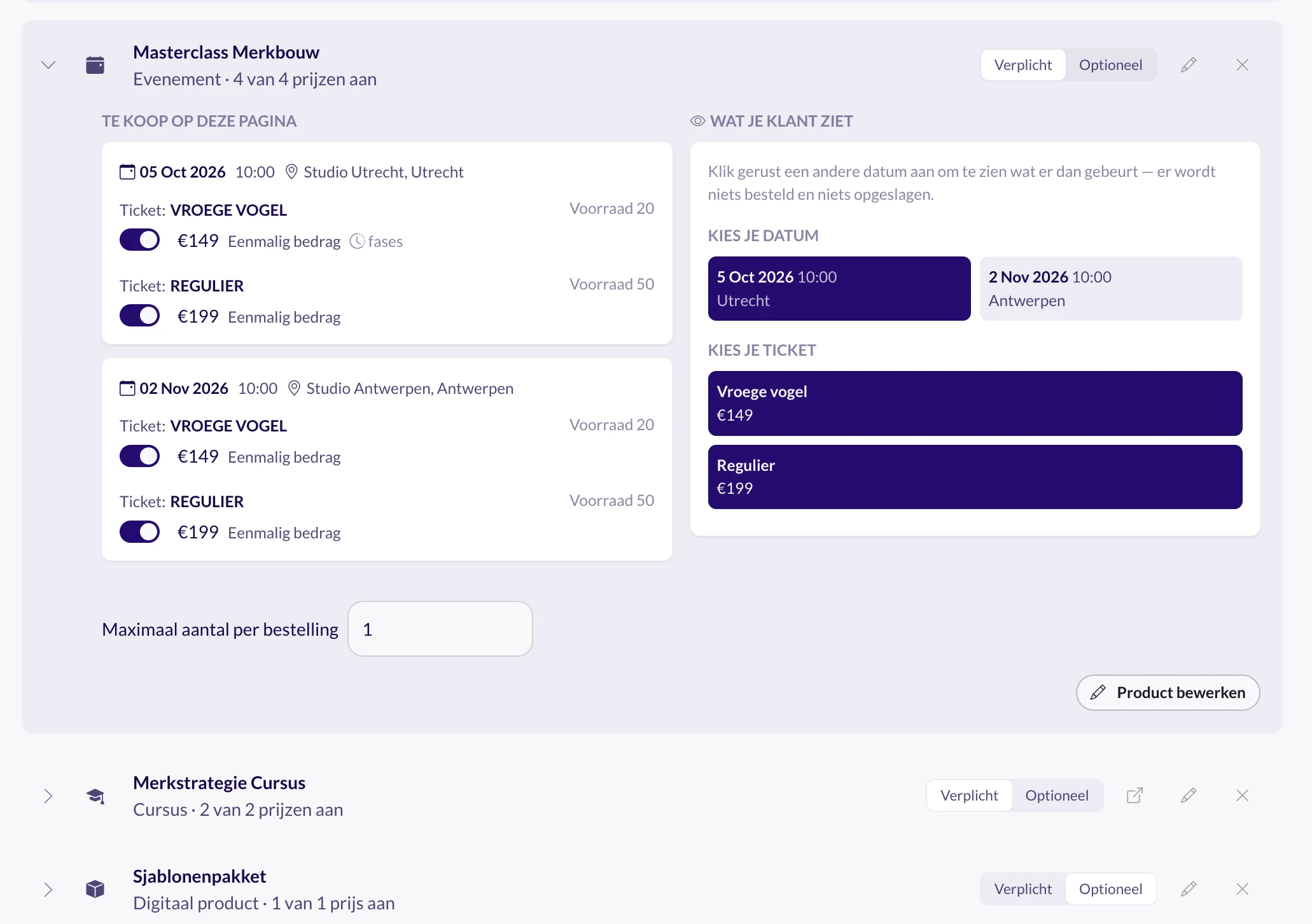Choose the Vroege vogel €149 ticket

coord(975,403)
